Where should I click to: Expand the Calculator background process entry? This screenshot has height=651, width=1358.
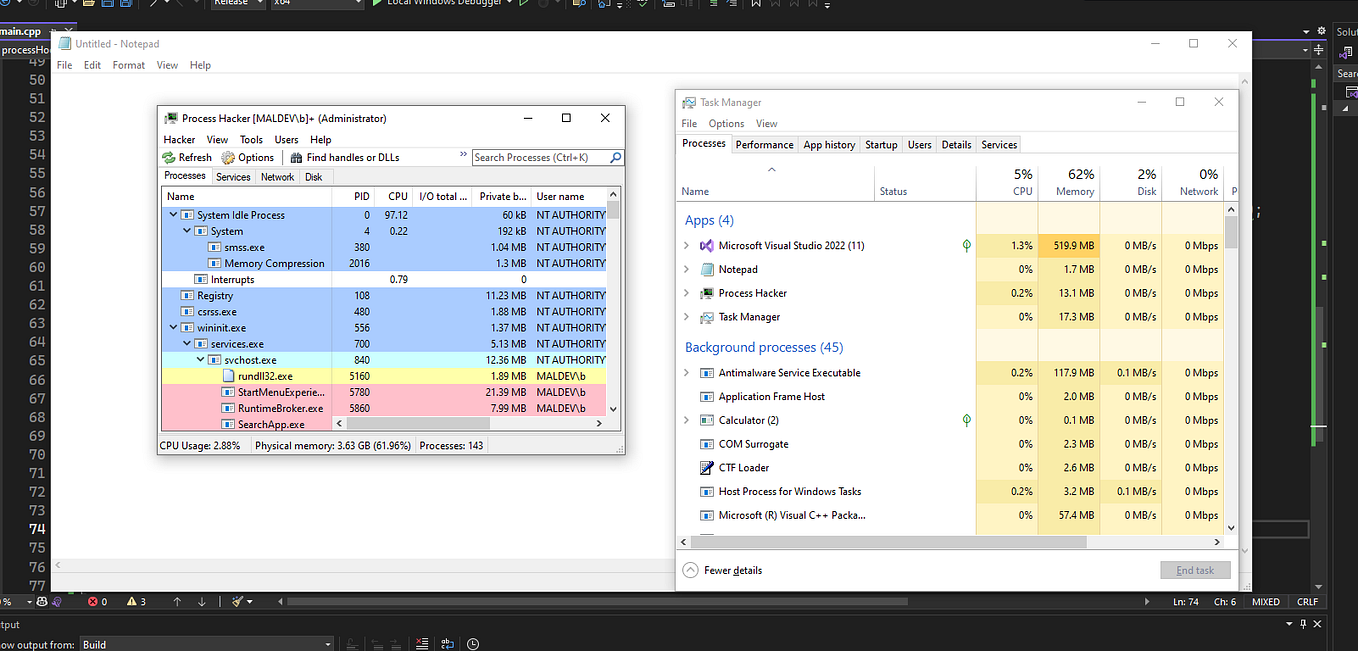coord(687,420)
